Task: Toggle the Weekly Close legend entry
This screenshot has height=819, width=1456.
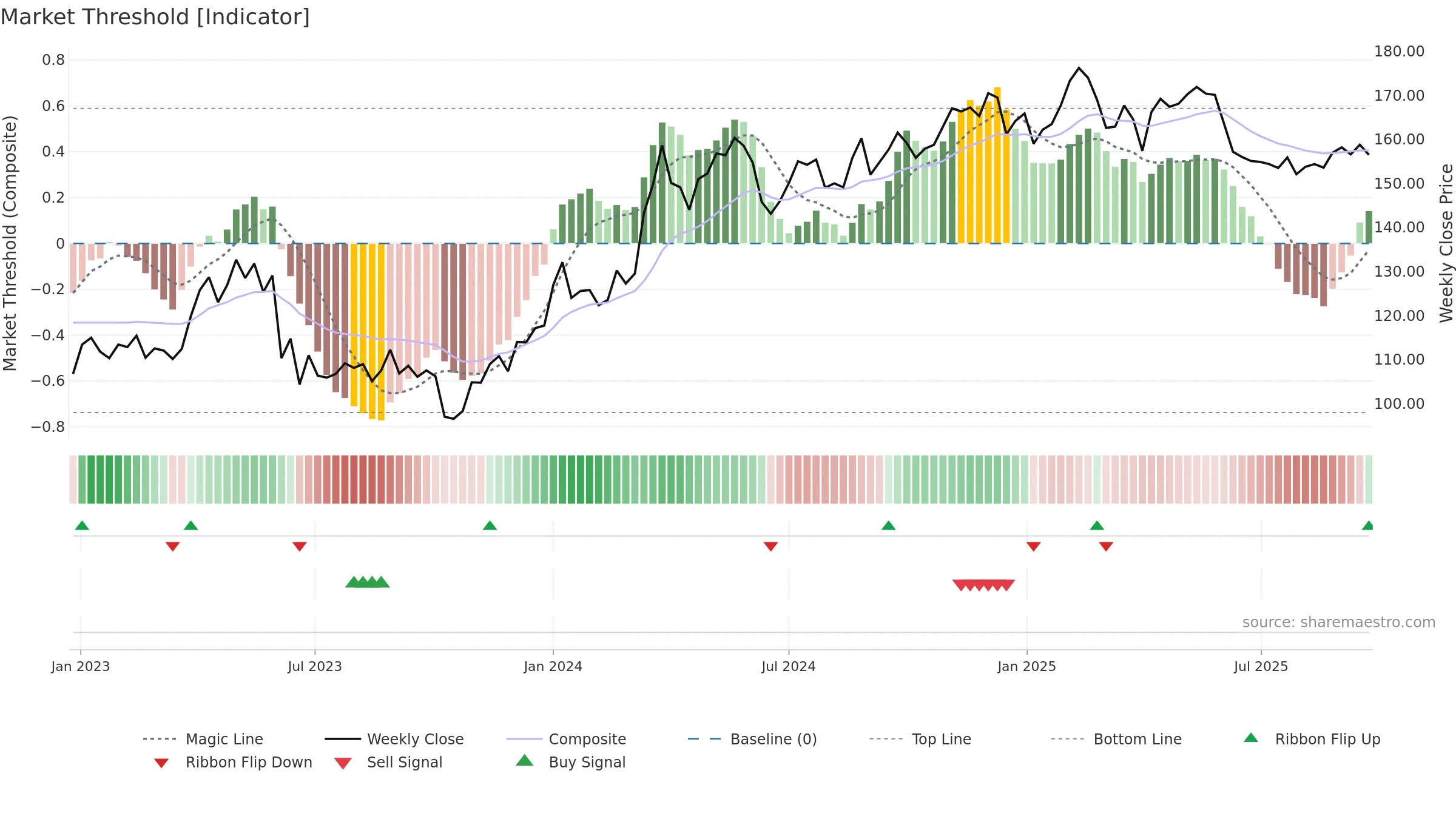Action: pos(394,739)
